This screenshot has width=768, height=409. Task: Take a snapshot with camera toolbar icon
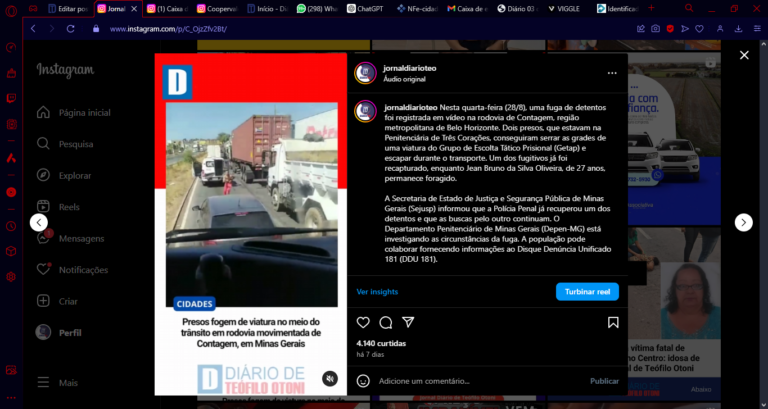click(655, 29)
